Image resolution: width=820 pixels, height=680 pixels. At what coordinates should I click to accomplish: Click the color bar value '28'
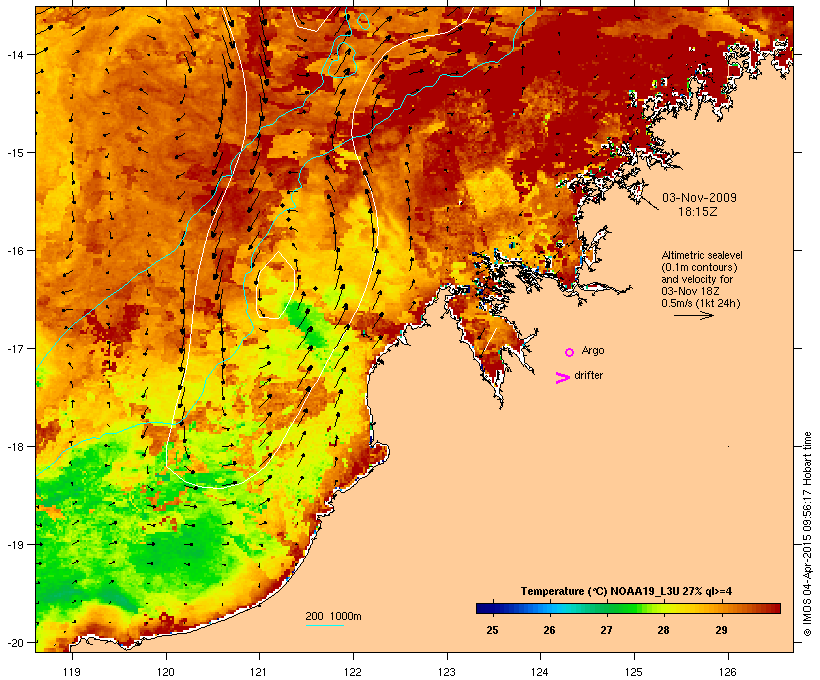click(x=663, y=630)
